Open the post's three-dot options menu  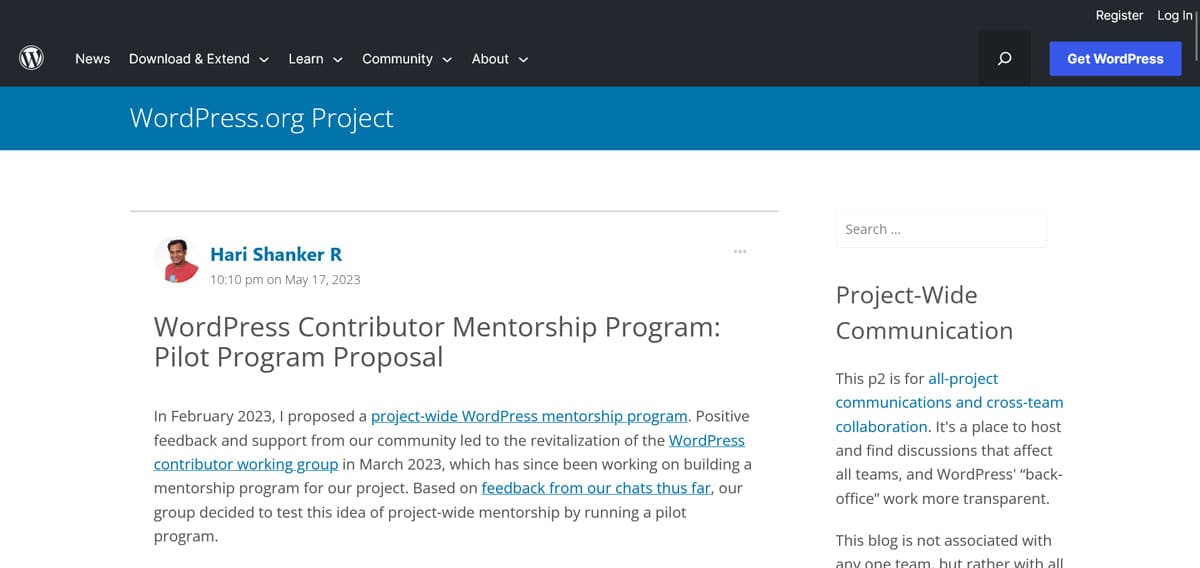pyautogui.click(x=740, y=251)
